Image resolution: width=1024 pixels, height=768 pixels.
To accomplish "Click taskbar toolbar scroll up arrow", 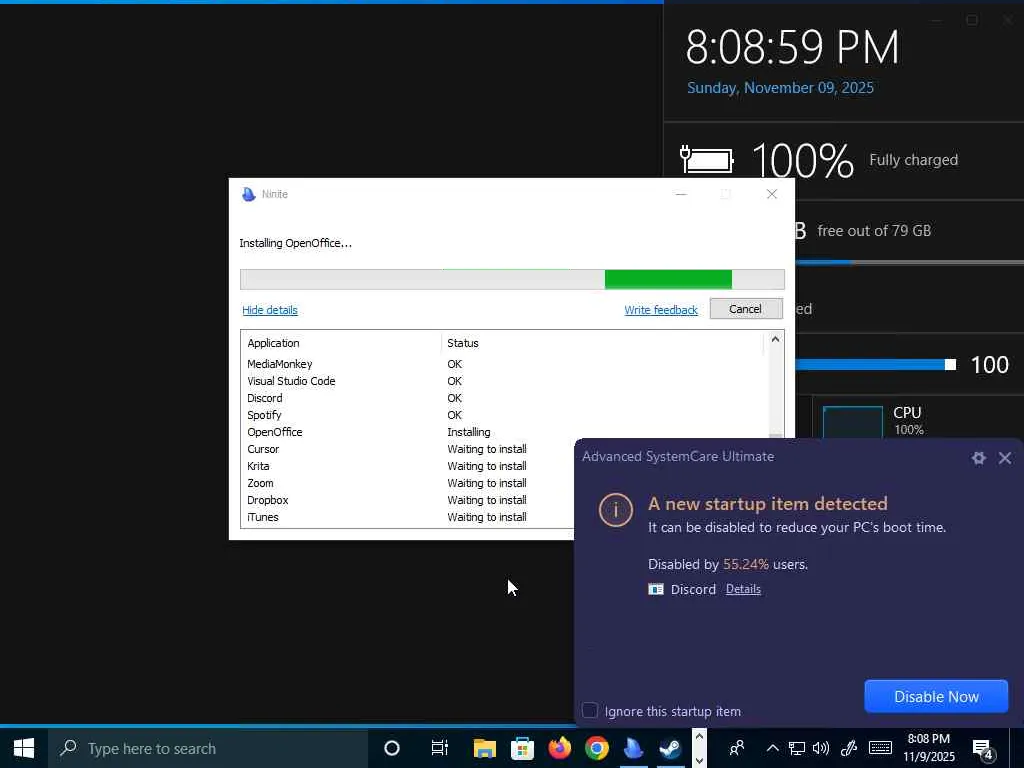I will 699,737.
